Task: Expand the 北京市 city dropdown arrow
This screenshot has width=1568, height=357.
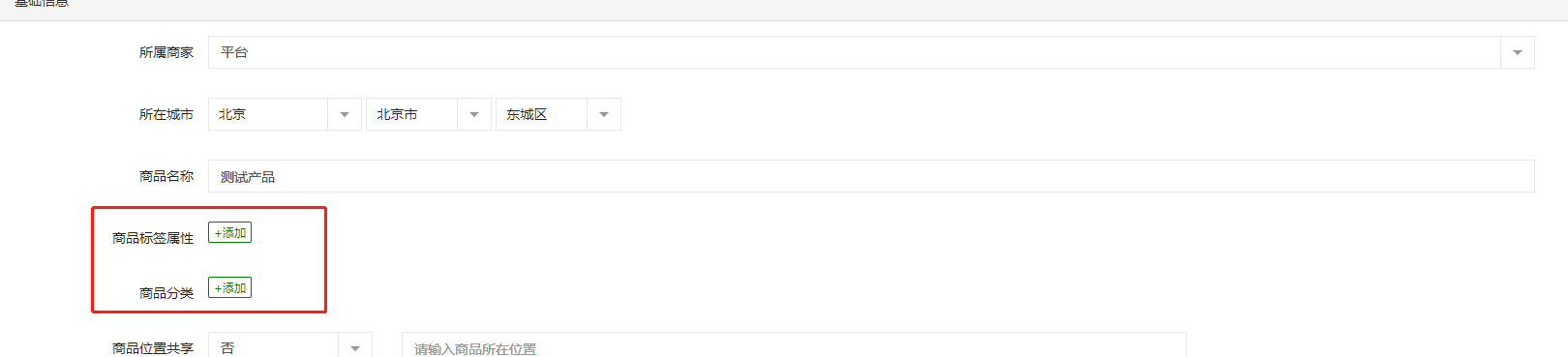Action: tap(474, 114)
